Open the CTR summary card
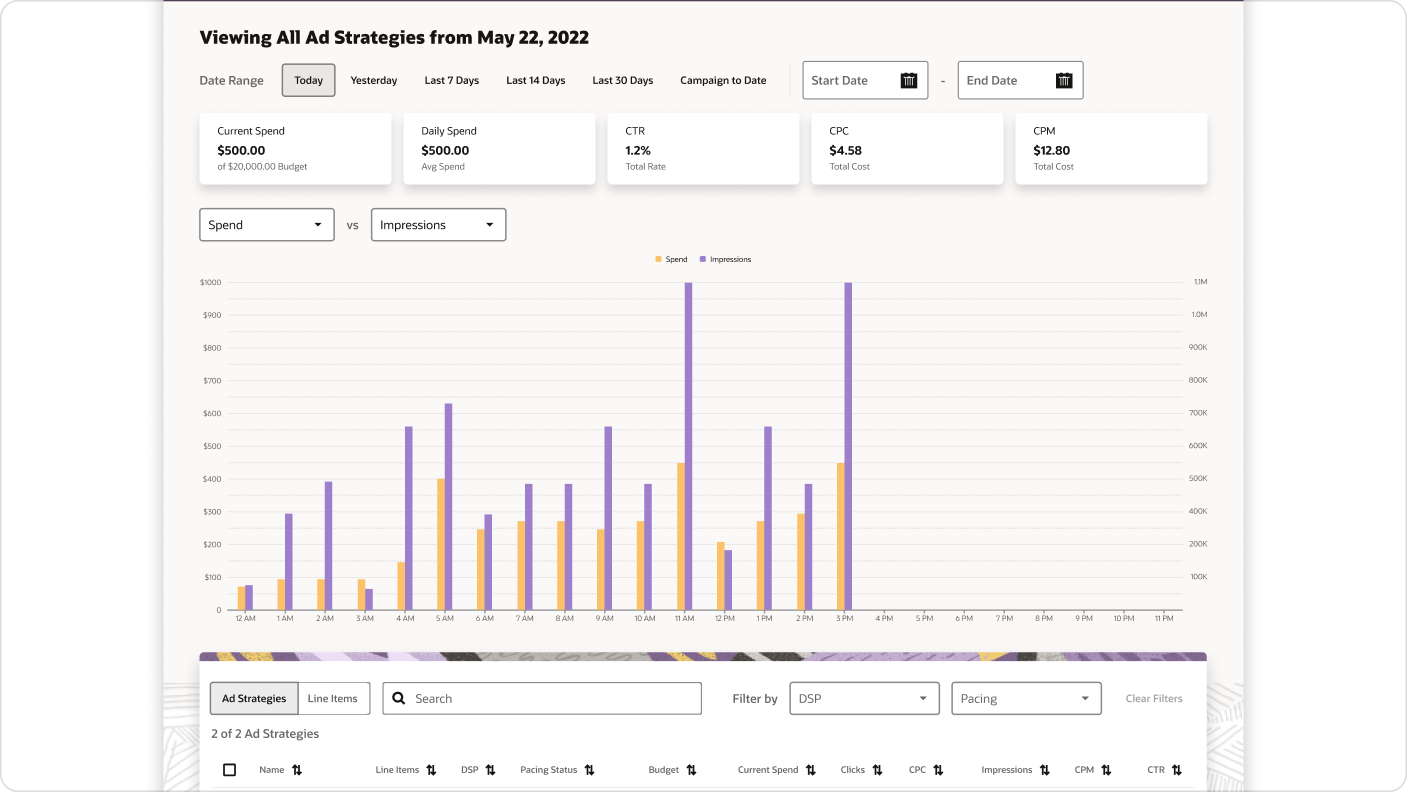Image resolution: width=1407 pixels, height=792 pixels. [x=703, y=148]
